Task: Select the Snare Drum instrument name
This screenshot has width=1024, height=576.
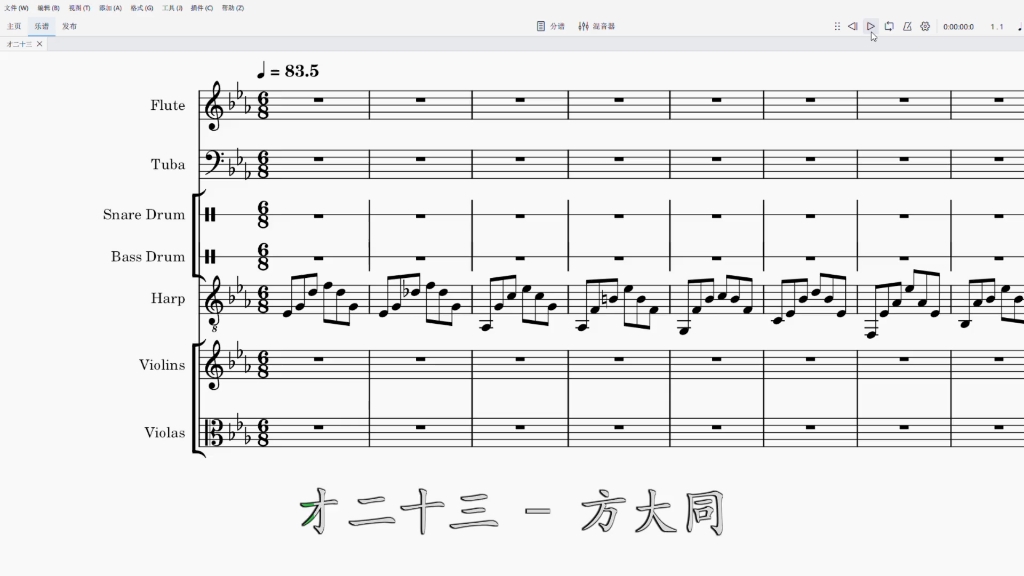Action: point(144,215)
